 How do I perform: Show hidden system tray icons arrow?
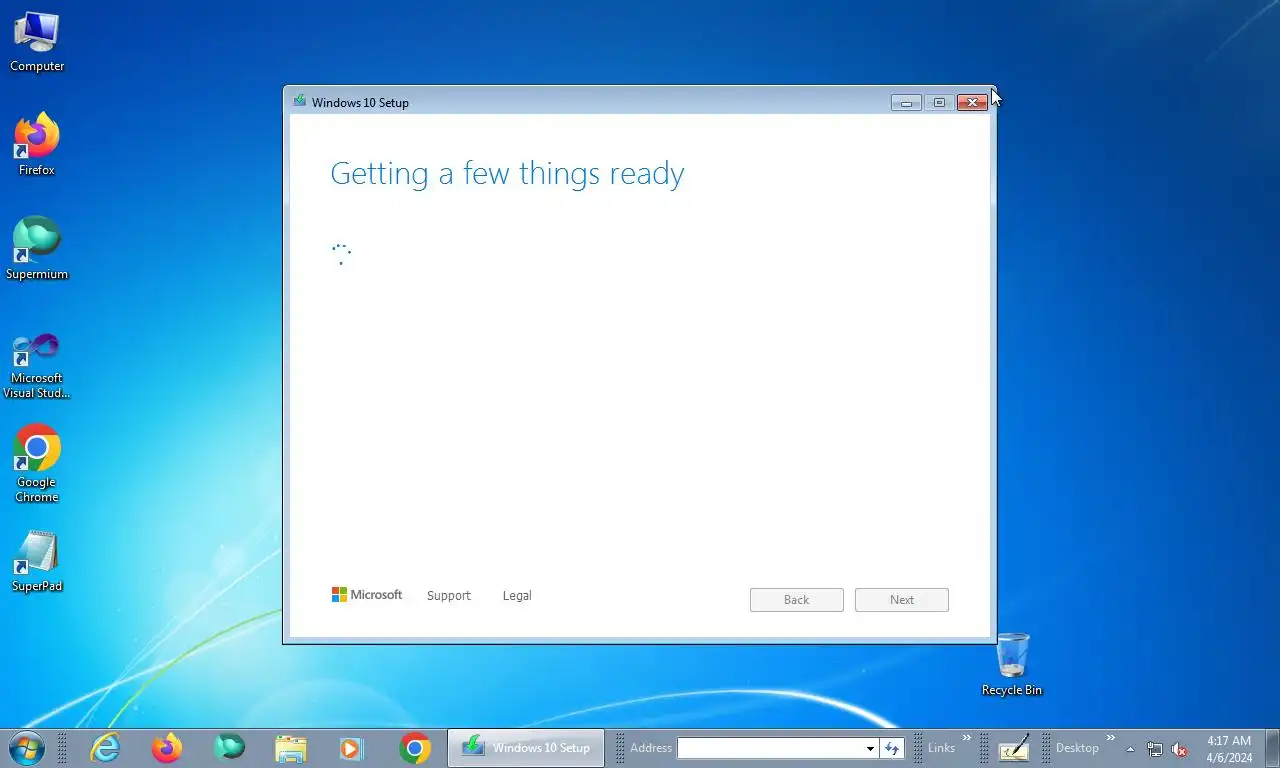pos(1131,749)
